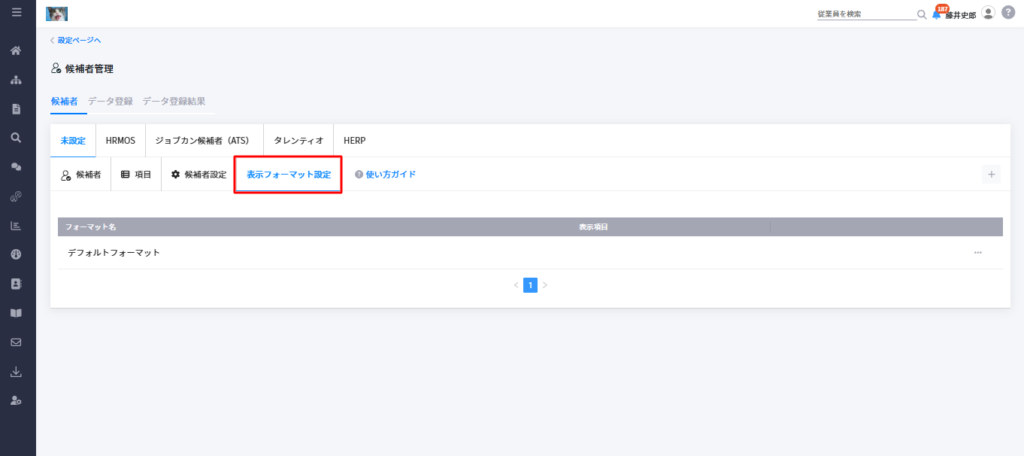Open the three-dot menu for デフォルトフォーマット
1024x456 pixels.
pos(978,252)
